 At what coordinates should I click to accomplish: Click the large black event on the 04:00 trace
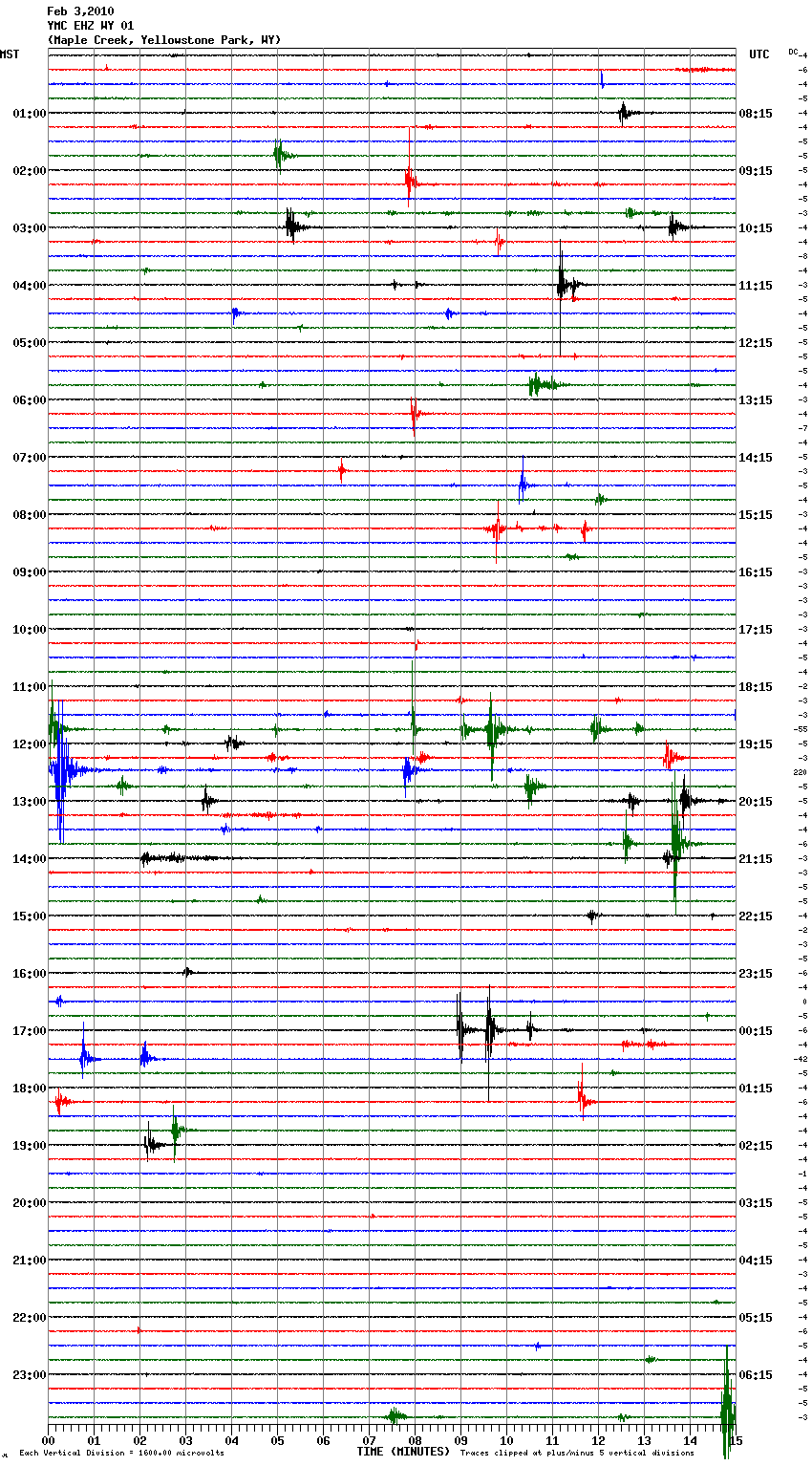[563, 284]
